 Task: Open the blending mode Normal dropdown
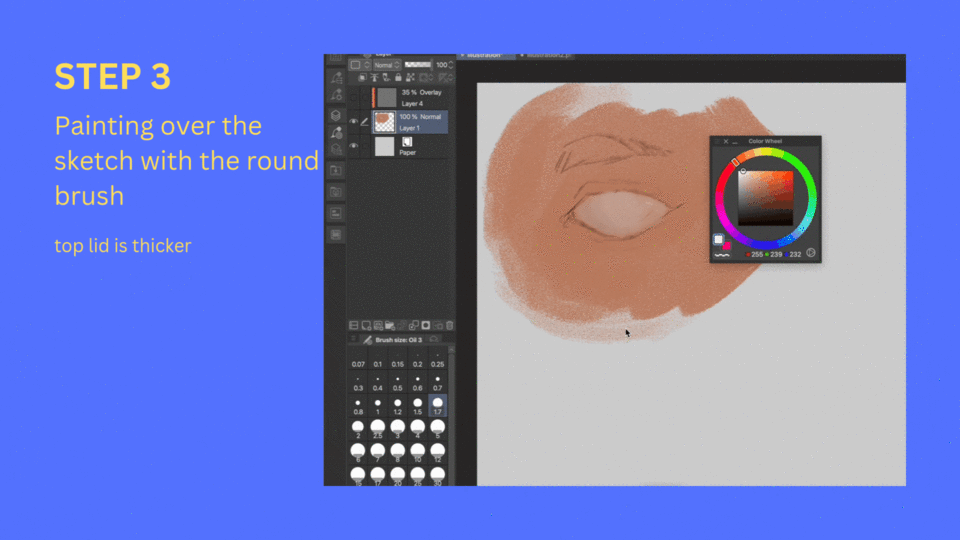pos(387,65)
